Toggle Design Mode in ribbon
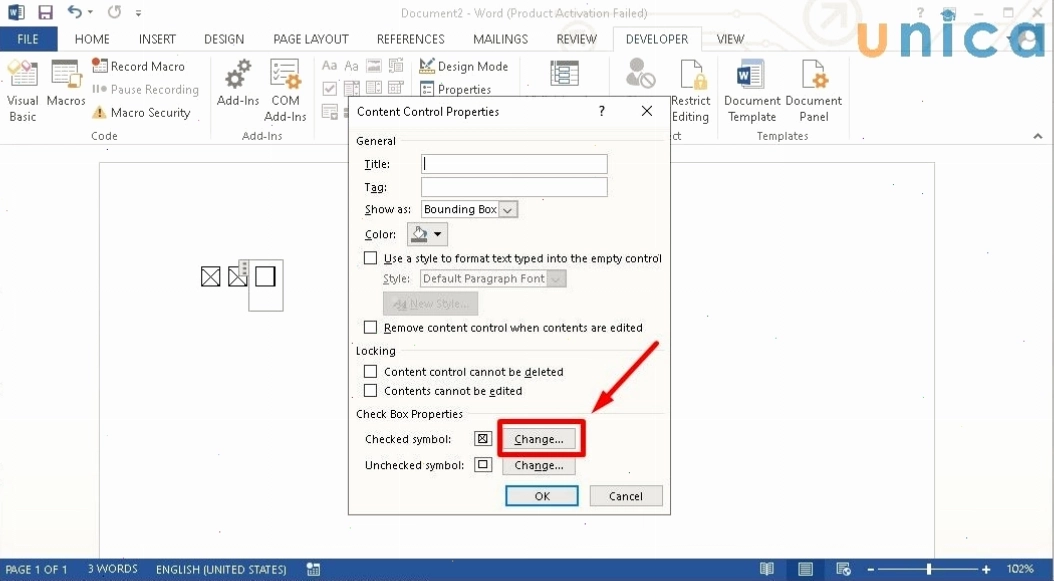1054x583 pixels. (464, 66)
